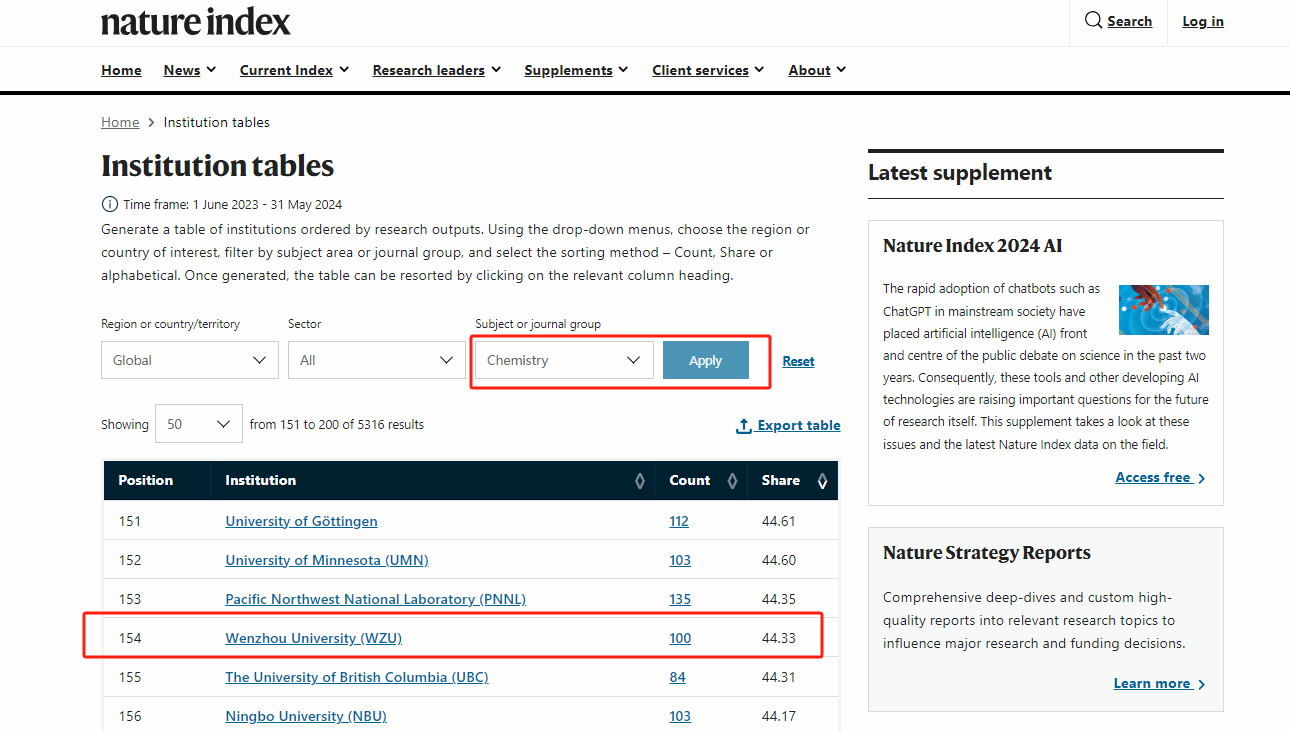Open the Supplements menu
This screenshot has width=1290, height=731.
coord(576,70)
